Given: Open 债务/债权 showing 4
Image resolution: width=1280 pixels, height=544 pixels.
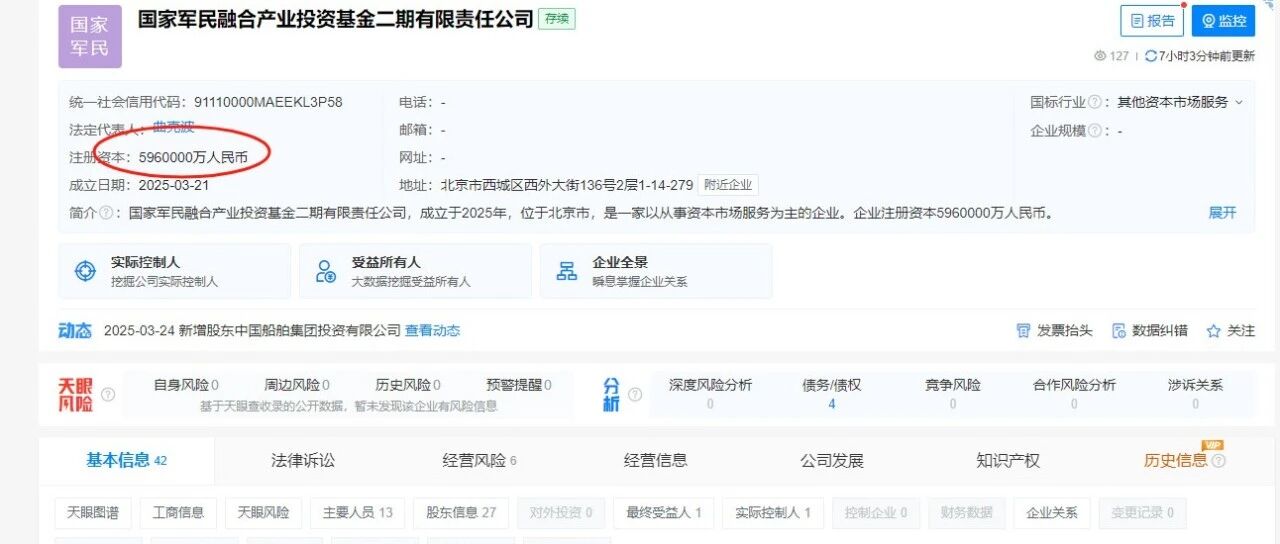Looking at the screenshot, I should (x=832, y=394).
